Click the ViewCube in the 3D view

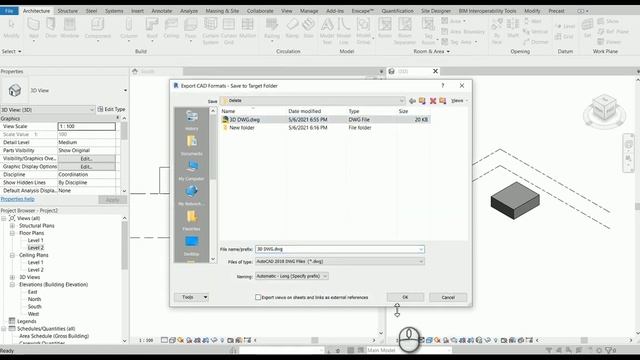tap(604, 109)
